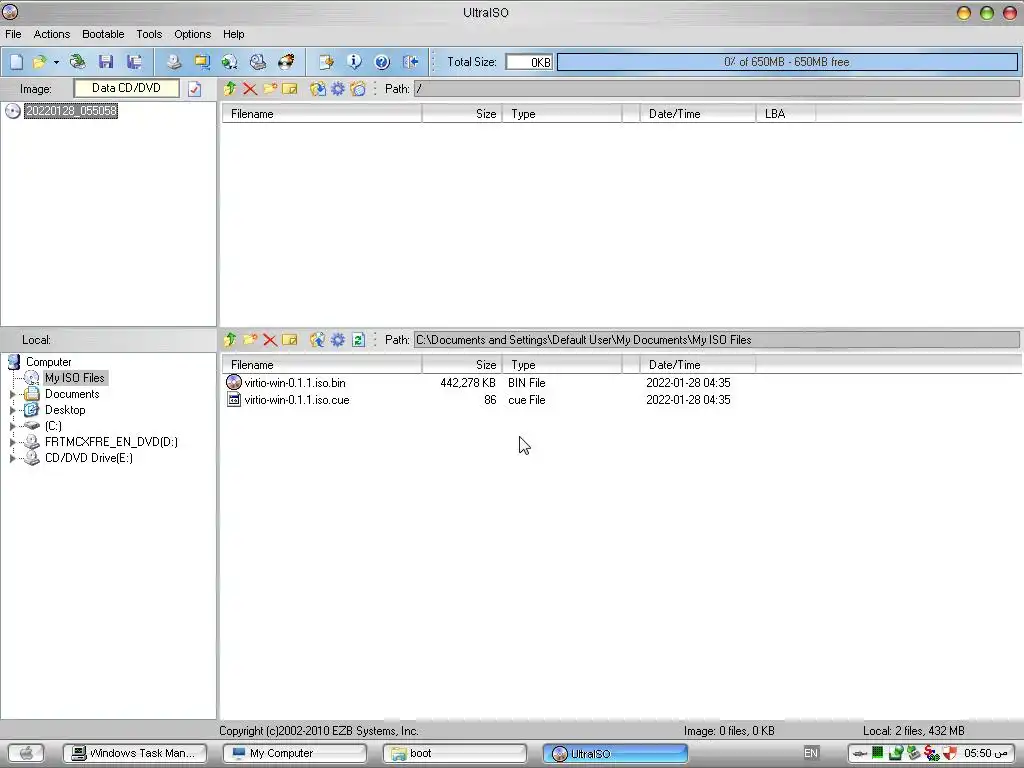Switch to Windows Task Manager in taskbar

click(x=135, y=753)
